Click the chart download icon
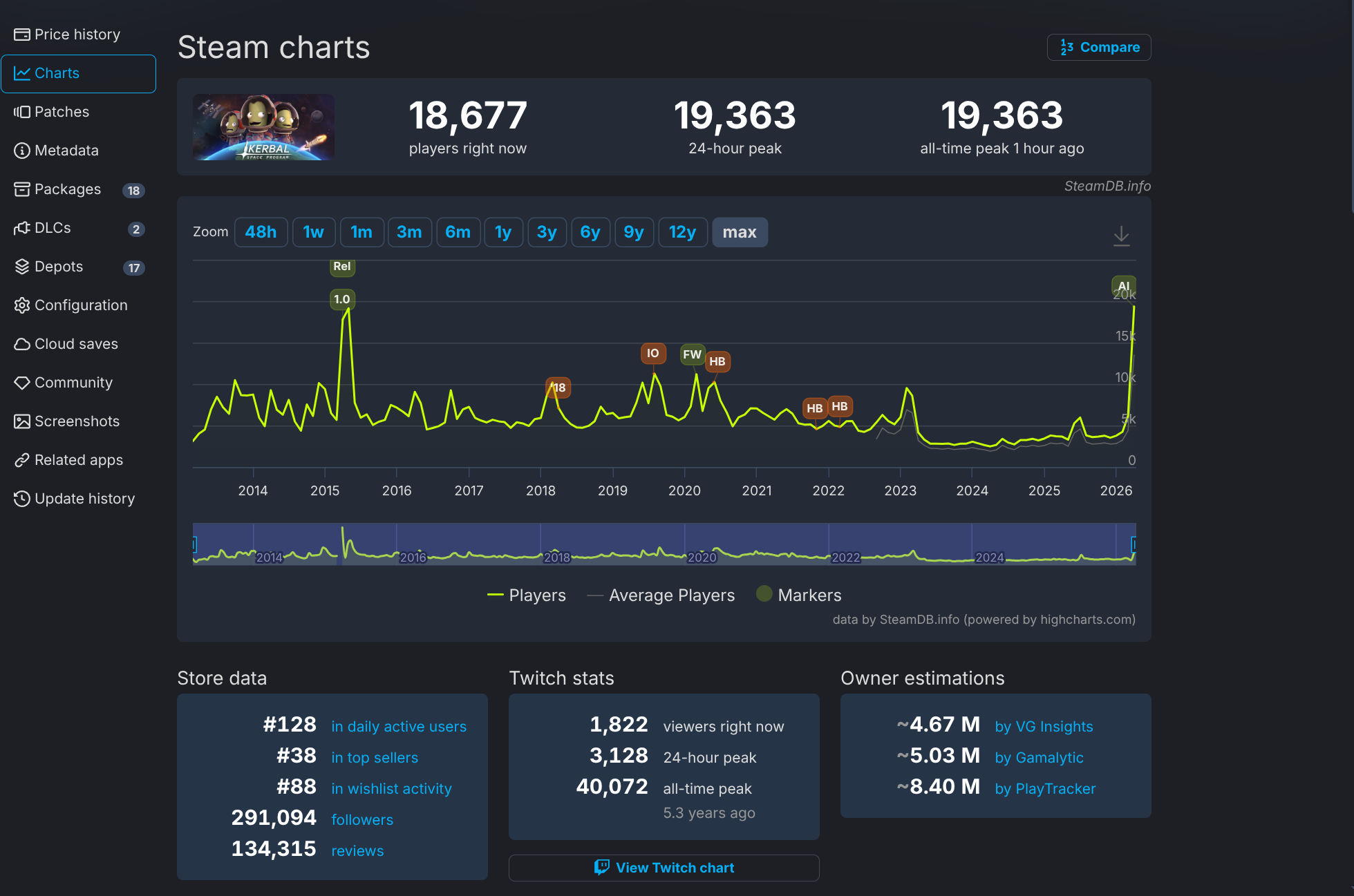Viewport: 1354px width, 896px height. pos(1121,236)
